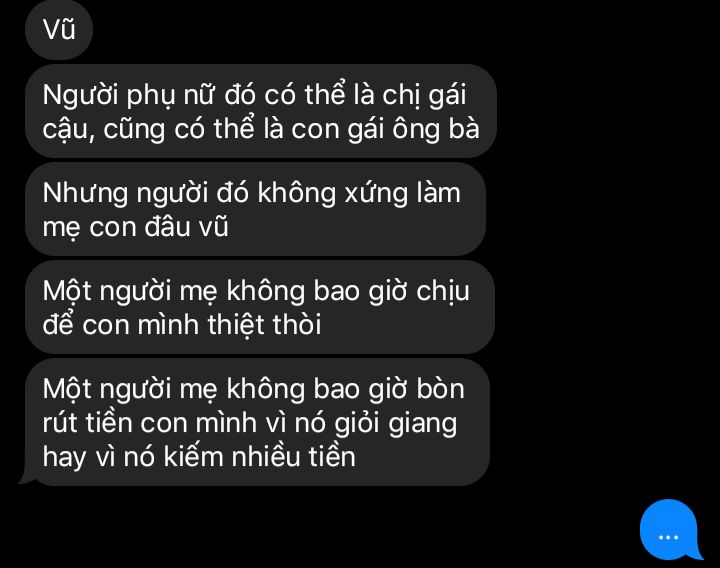Image resolution: width=720 pixels, height=568 pixels.
Task: Click the line 'cậu, cũng có thể là con gái ông bà'
Action: pyautogui.click(x=261, y=129)
